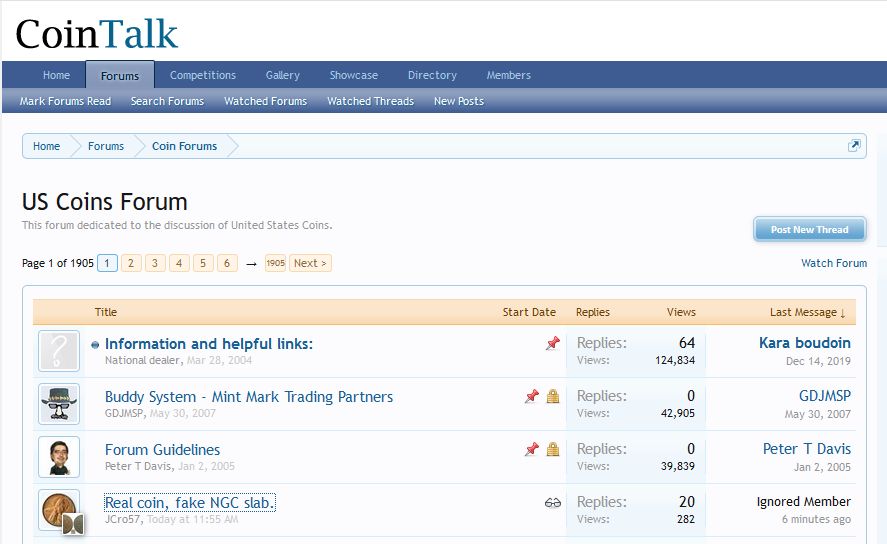The height and width of the screenshot is (544, 887).
Task: Select Mark Forums Read in the sub-navigation
Action: click(65, 101)
